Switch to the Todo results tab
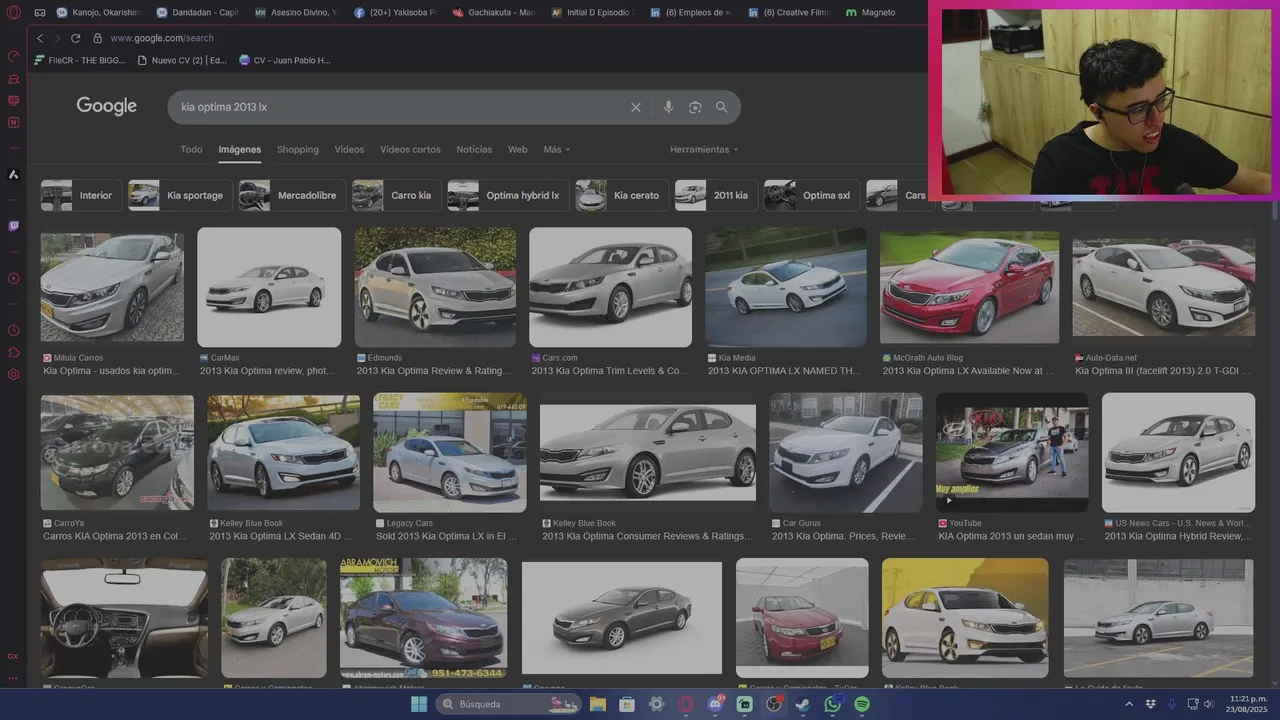Screen dimensions: 1280x720 pos(191,149)
